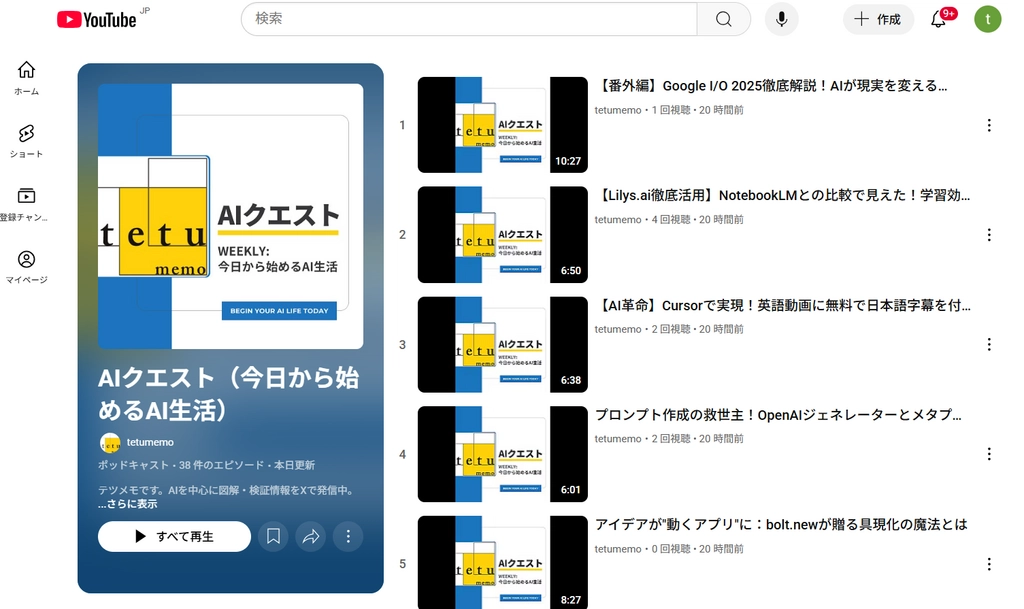
Task: Open マイページ in sidebar
Action: pos(26,267)
